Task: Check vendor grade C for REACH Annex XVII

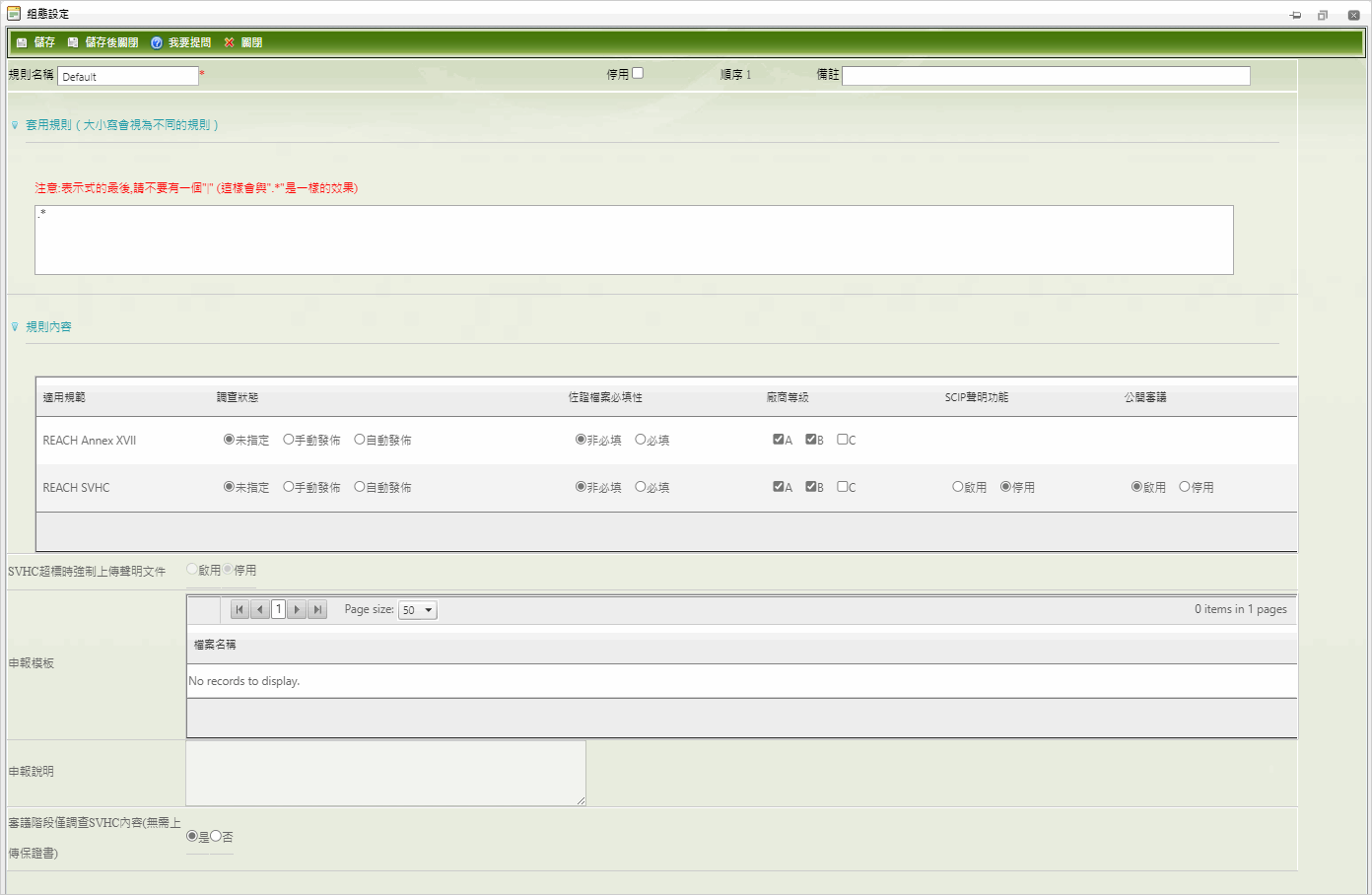Action: coord(843,440)
